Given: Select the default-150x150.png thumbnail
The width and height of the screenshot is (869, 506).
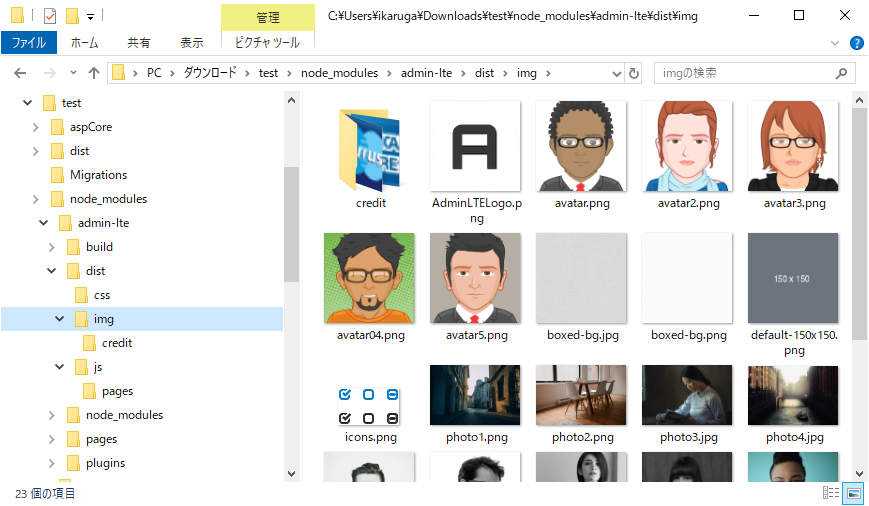Looking at the screenshot, I should pos(793,278).
